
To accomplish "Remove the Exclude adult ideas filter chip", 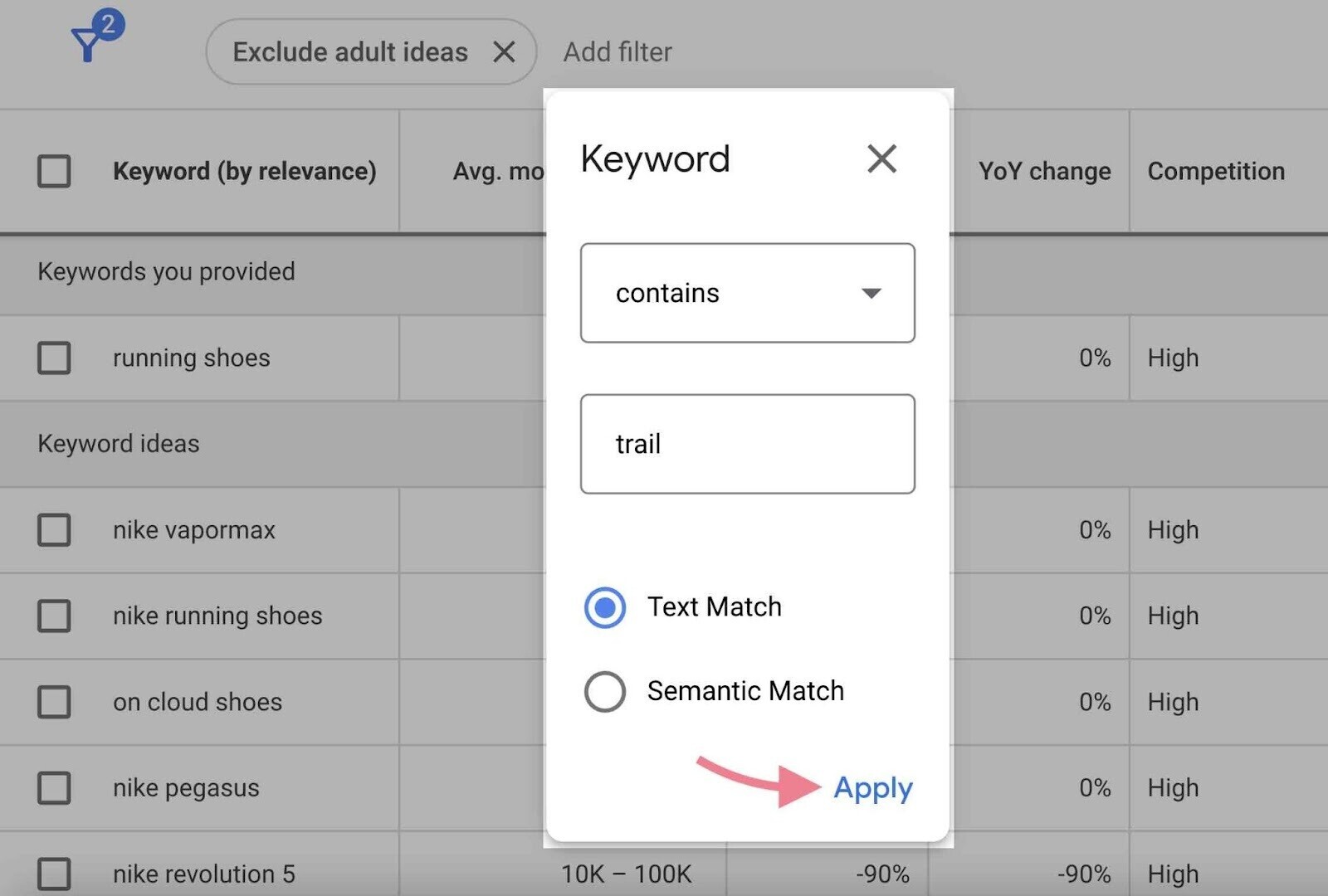I will pyautogui.click(x=504, y=52).
